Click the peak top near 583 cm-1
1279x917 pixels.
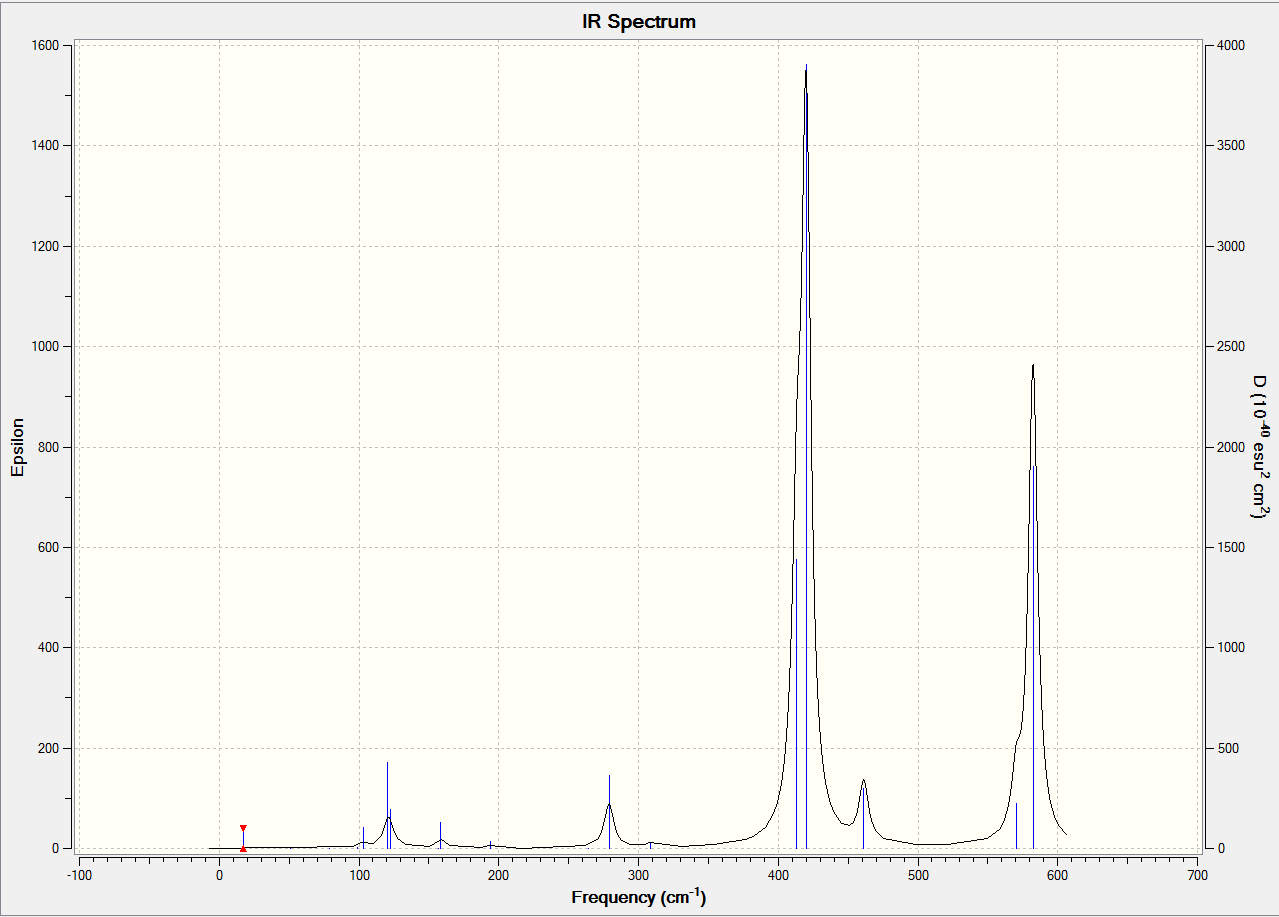[1033, 368]
